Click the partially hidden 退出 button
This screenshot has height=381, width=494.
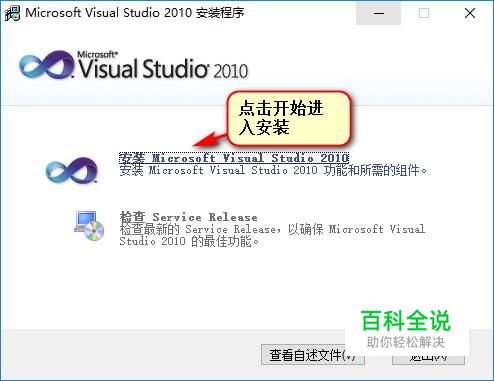coord(428,359)
